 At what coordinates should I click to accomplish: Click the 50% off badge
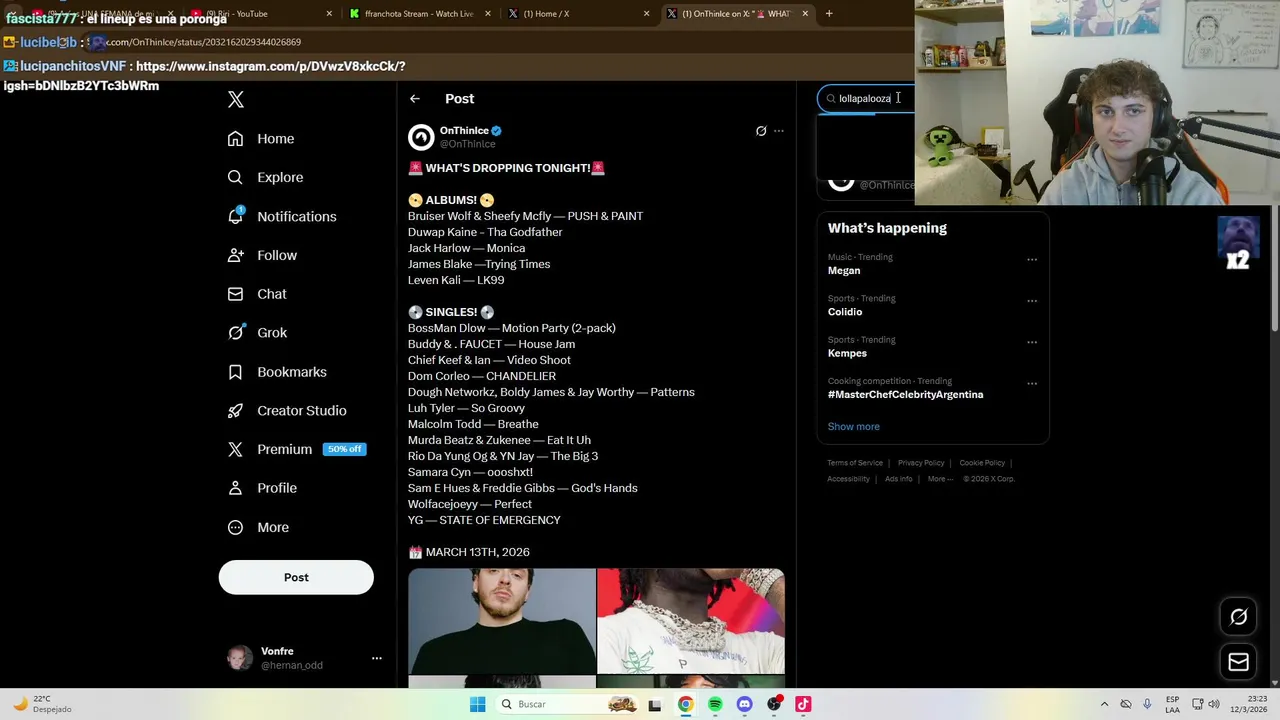344,450
